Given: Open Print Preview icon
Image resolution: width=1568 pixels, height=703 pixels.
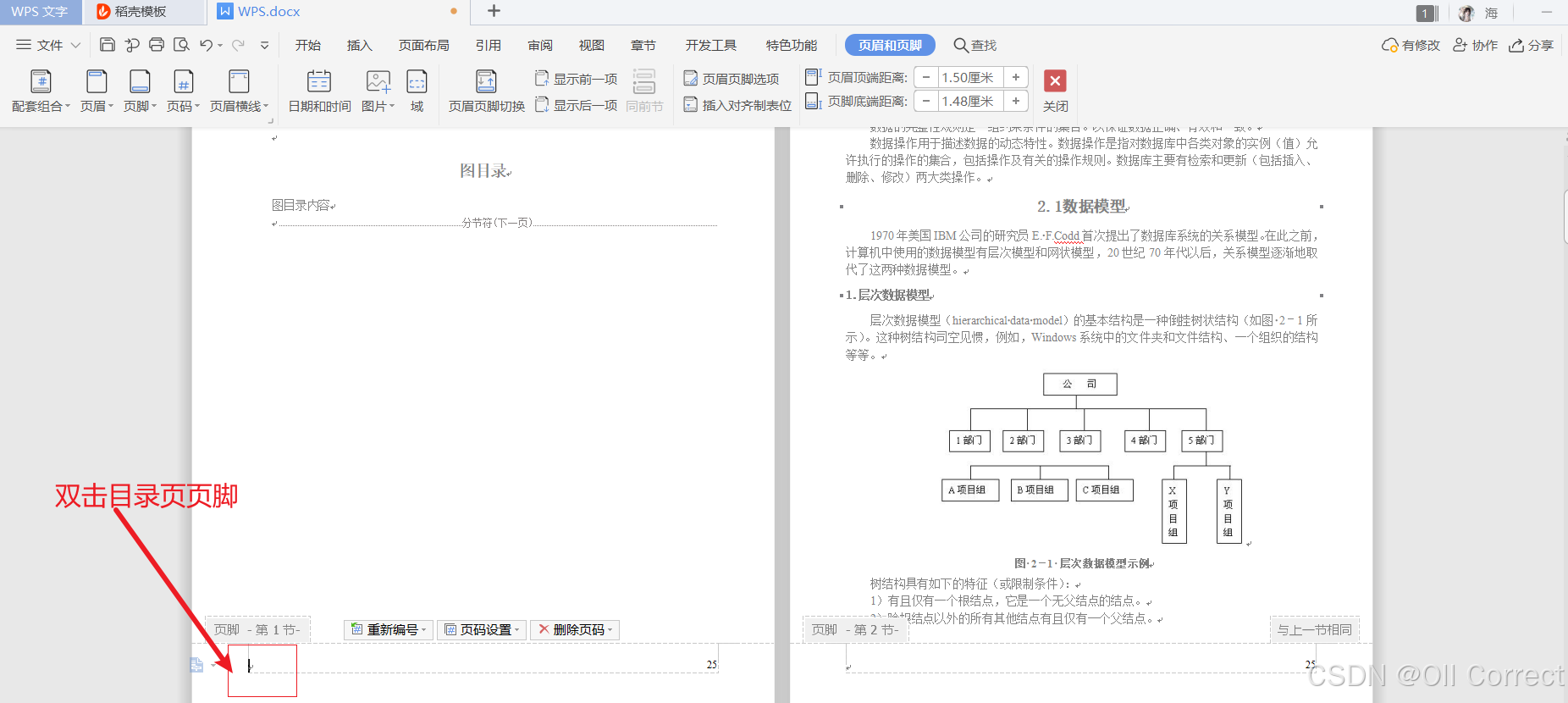Looking at the screenshot, I should [x=181, y=45].
